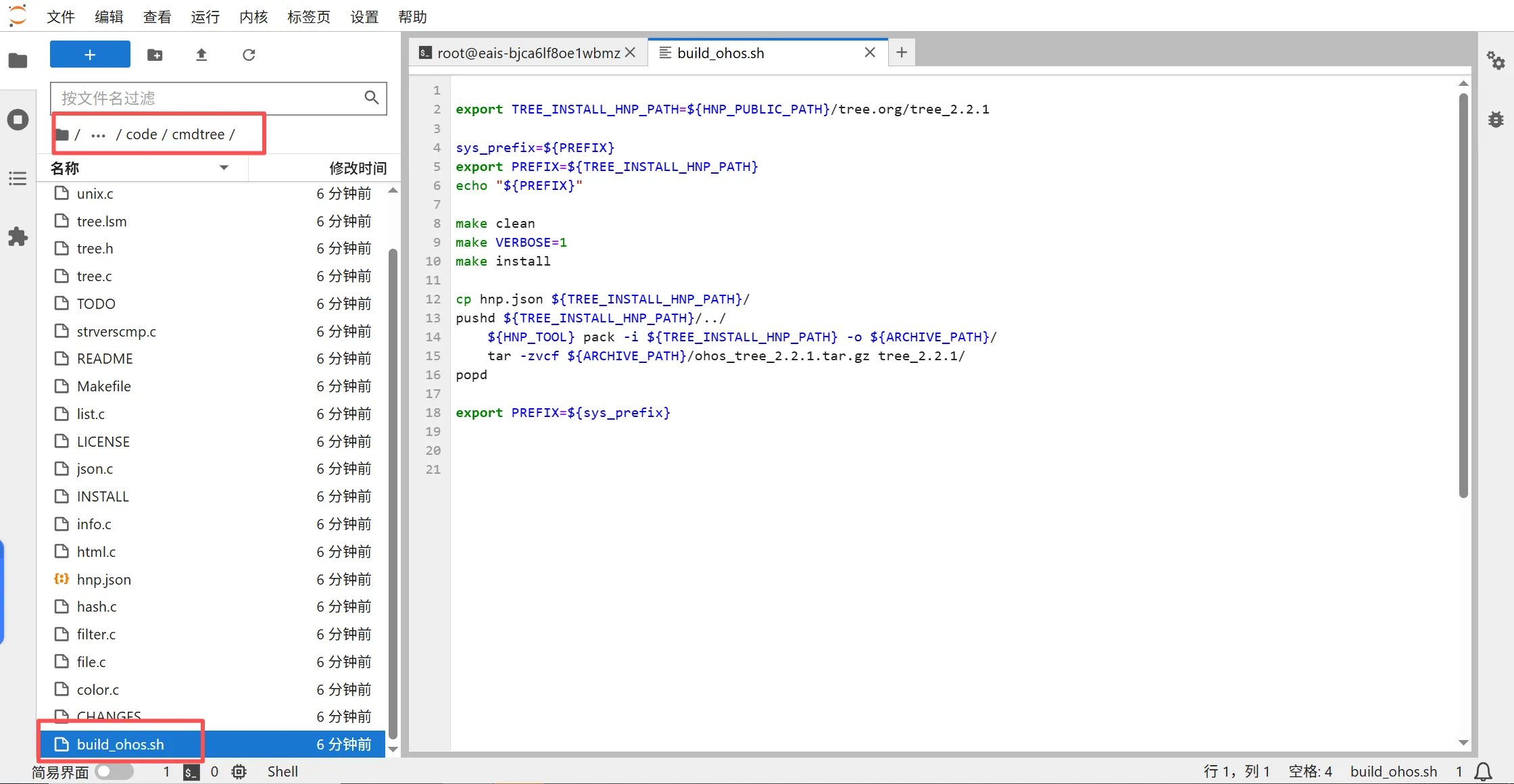The height and width of the screenshot is (784, 1514).
Task: Click the upload files icon
Action: click(x=201, y=55)
